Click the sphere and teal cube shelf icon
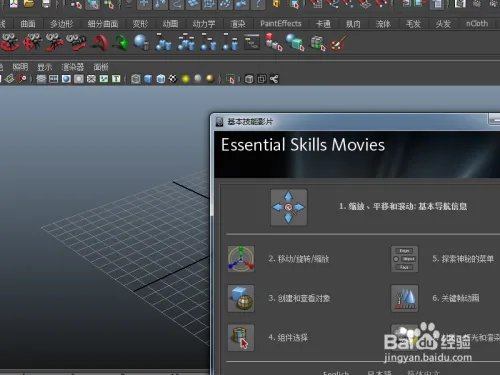The image size is (500, 375). [295, 42]
